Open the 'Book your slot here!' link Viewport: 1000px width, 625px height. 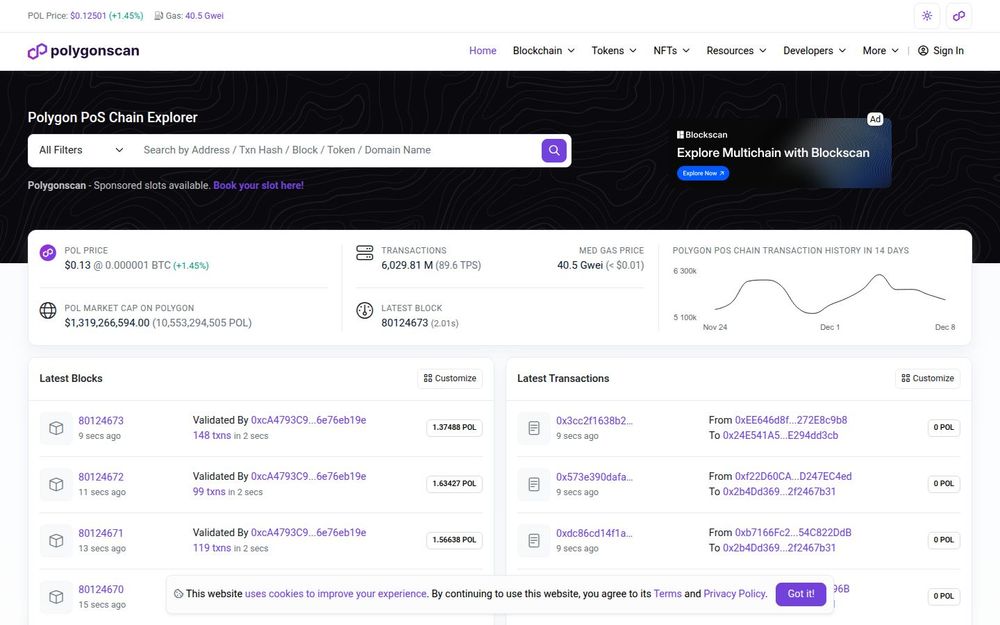pos(258,186)
